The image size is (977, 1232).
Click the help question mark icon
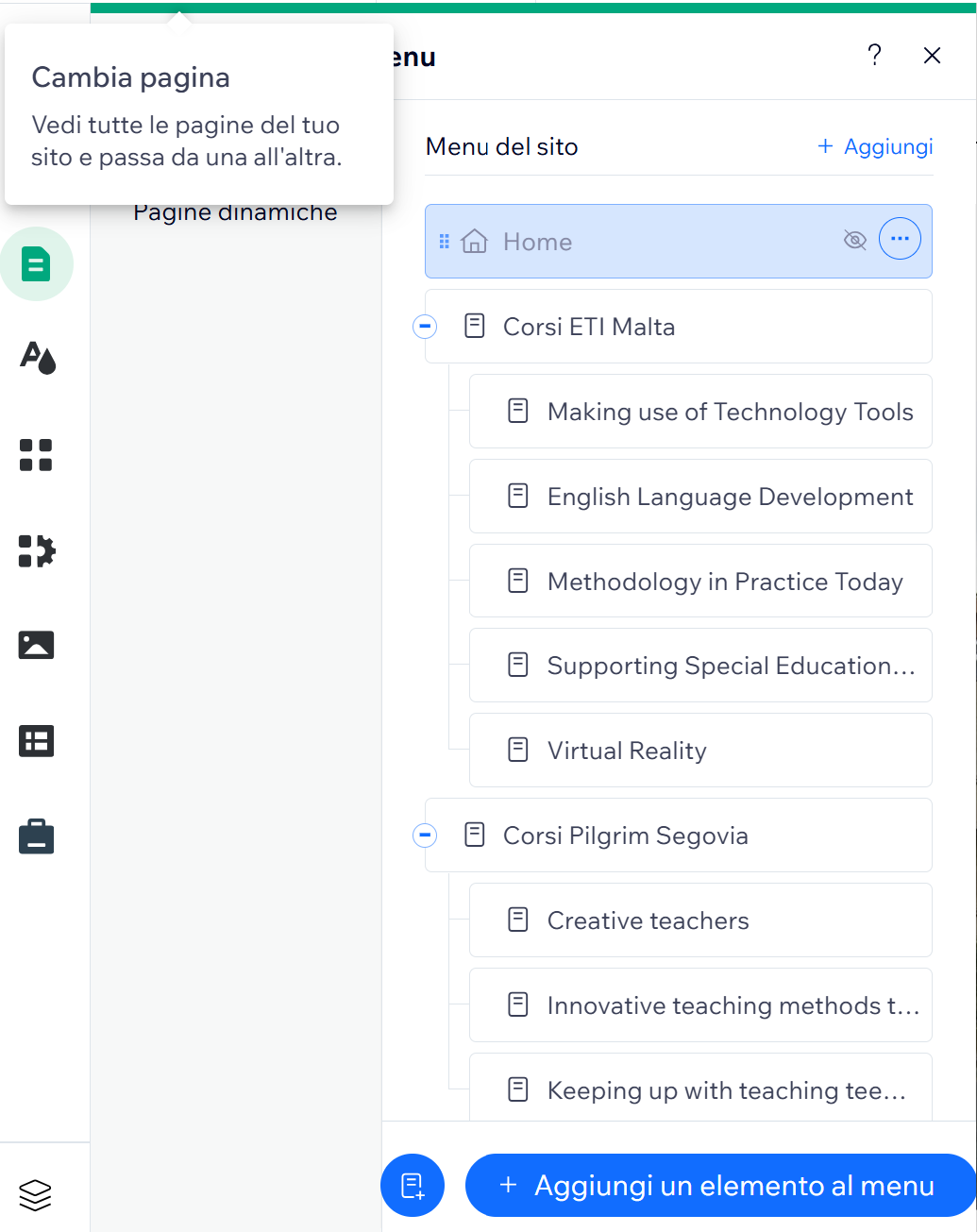tap(874, 56)
